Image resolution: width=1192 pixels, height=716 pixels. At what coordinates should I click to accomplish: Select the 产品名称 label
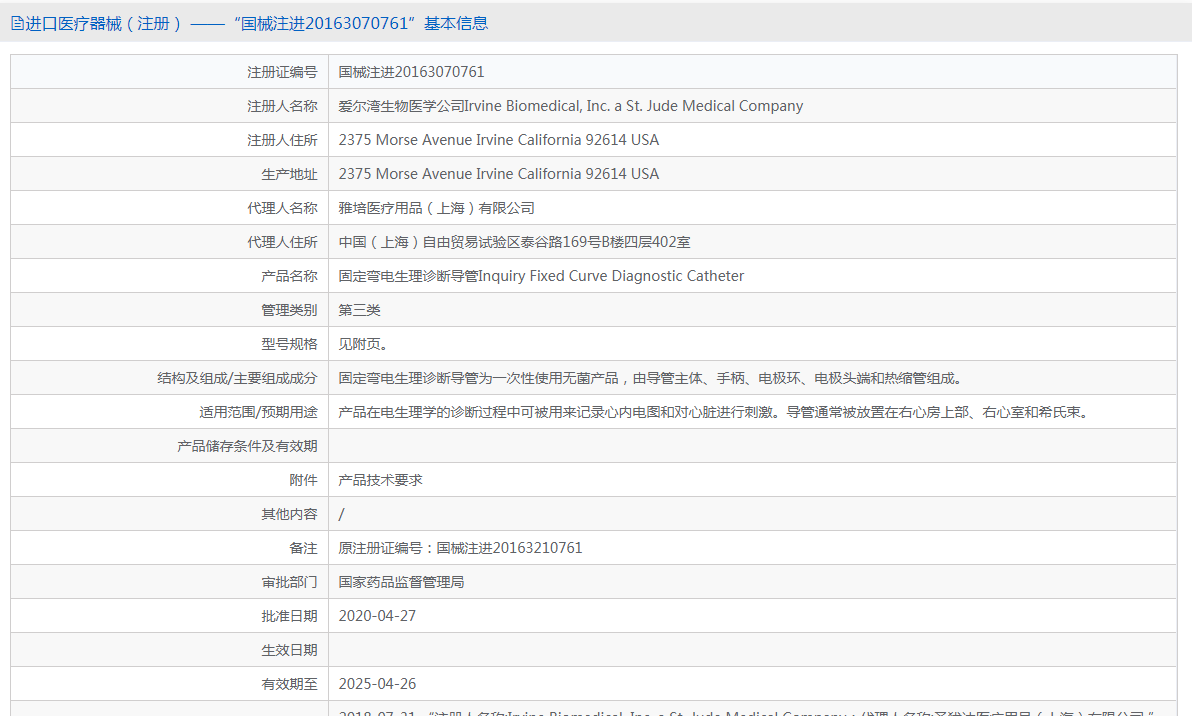point(290,276)
